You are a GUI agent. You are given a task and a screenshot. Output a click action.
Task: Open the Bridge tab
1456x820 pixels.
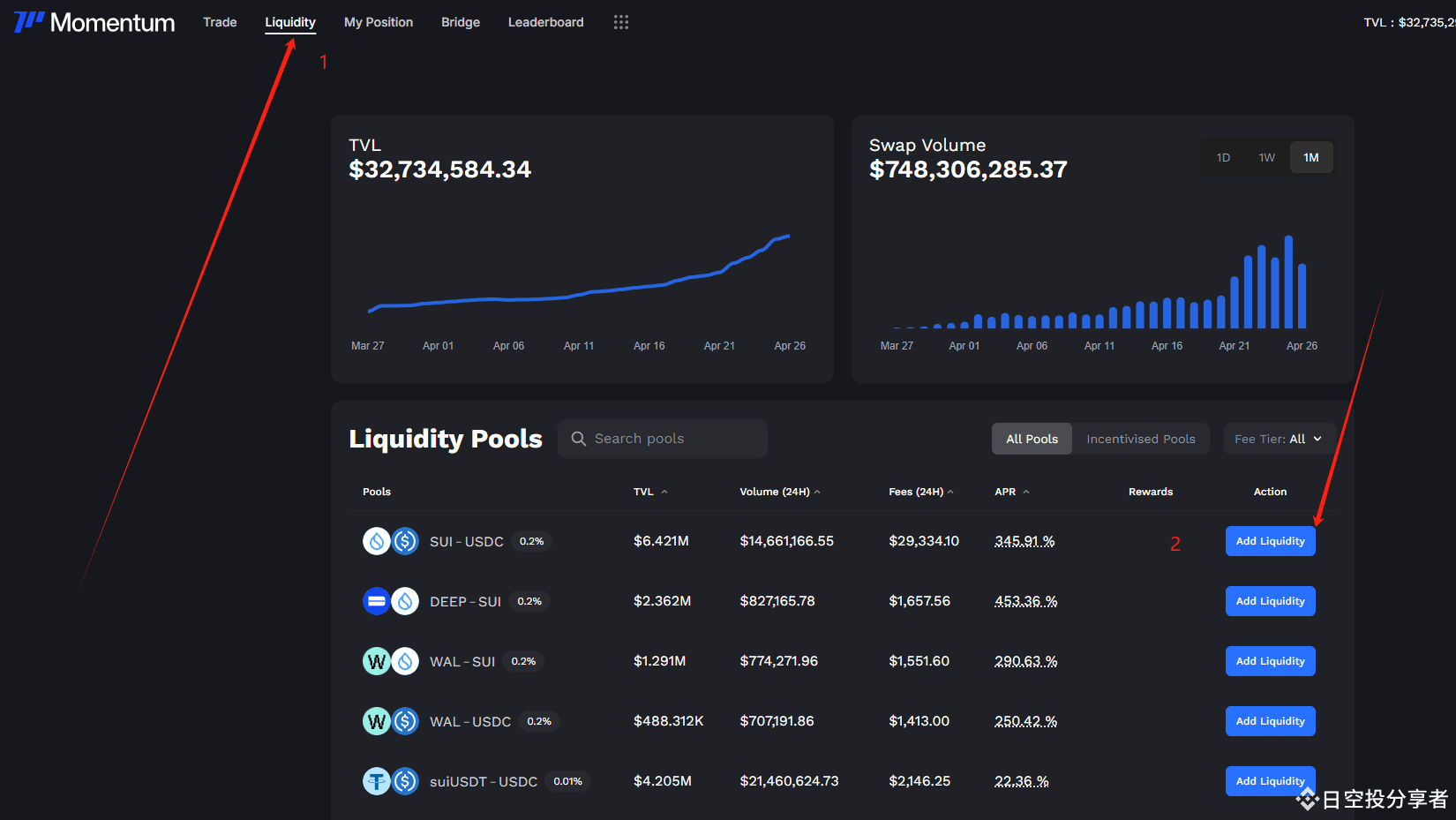pos(461,22)
